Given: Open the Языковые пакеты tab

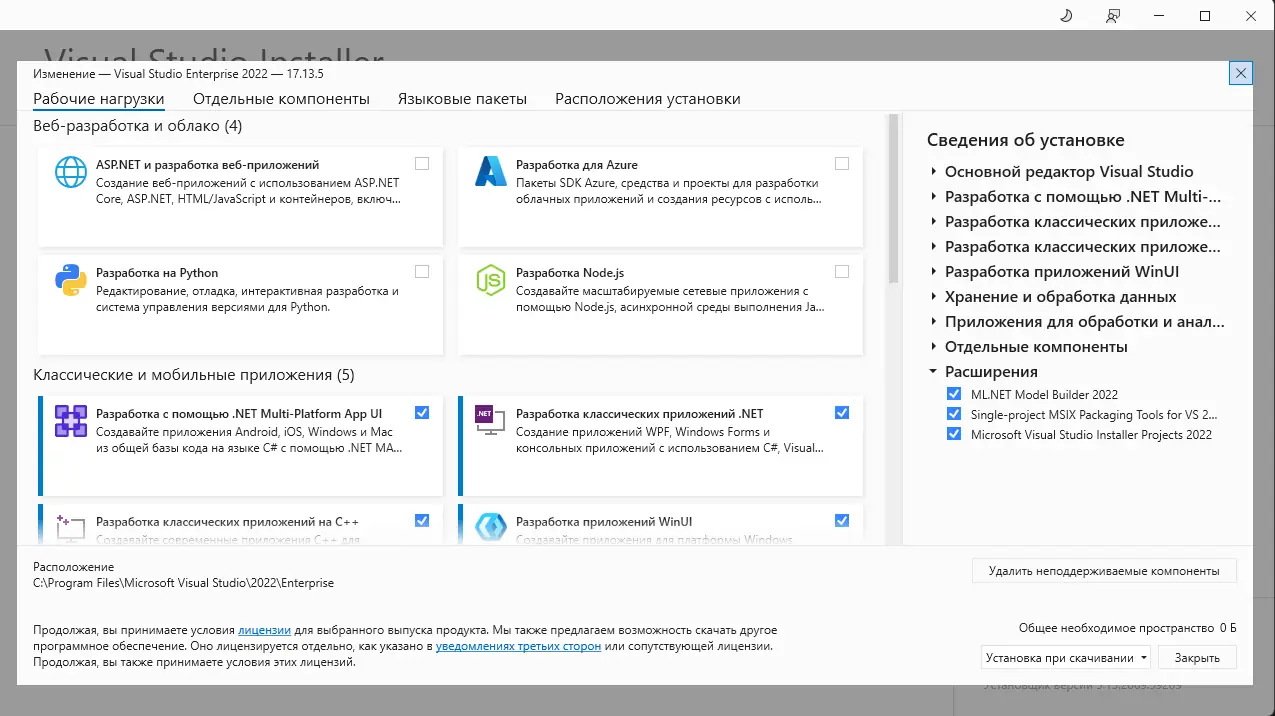Looking at the screenshot, I should tap(462, 99).
